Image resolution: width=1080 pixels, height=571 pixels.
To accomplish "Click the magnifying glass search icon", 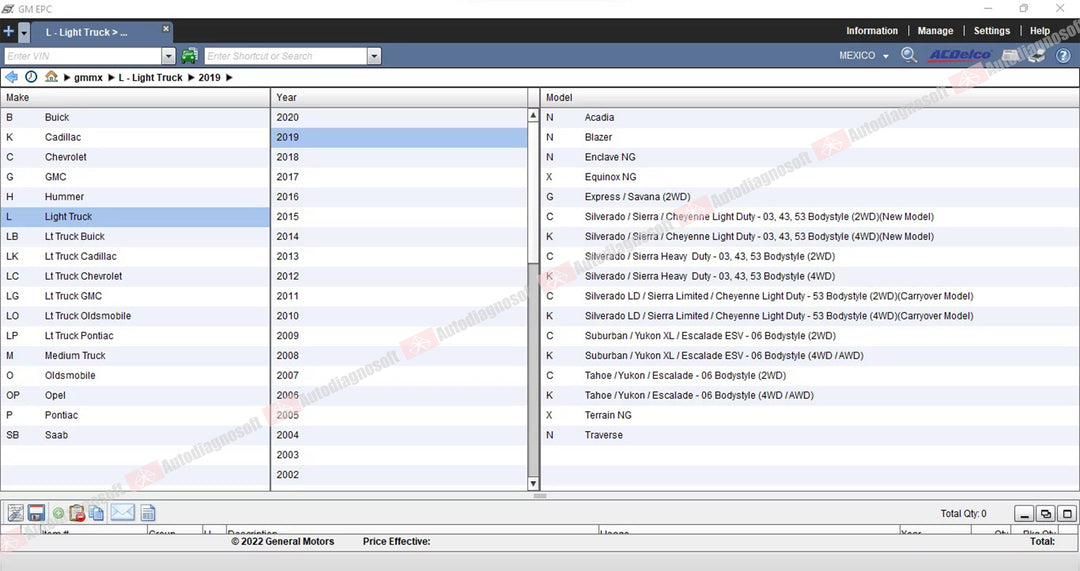I will (908, 55).
